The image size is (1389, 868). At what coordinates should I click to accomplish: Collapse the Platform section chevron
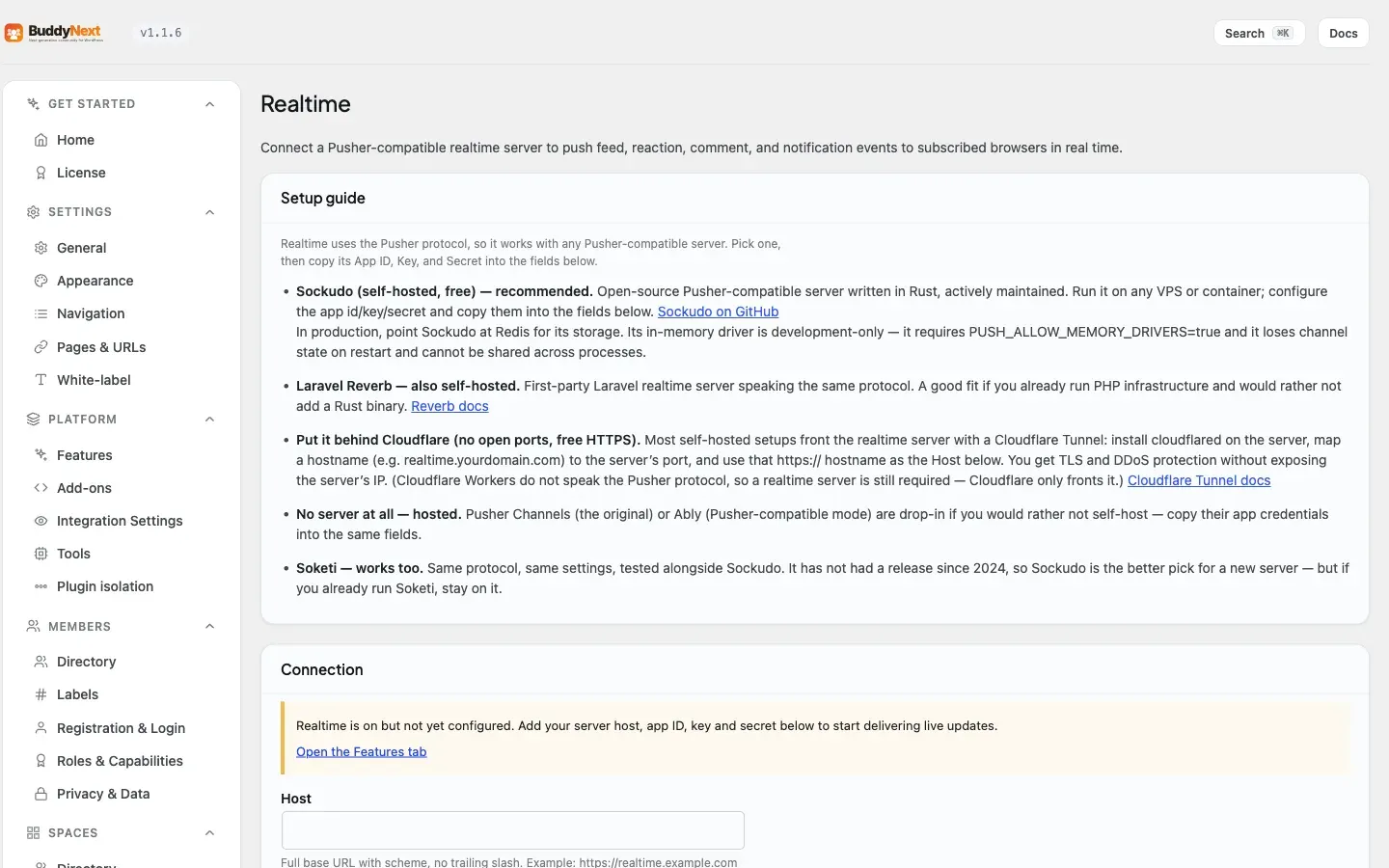209,420
